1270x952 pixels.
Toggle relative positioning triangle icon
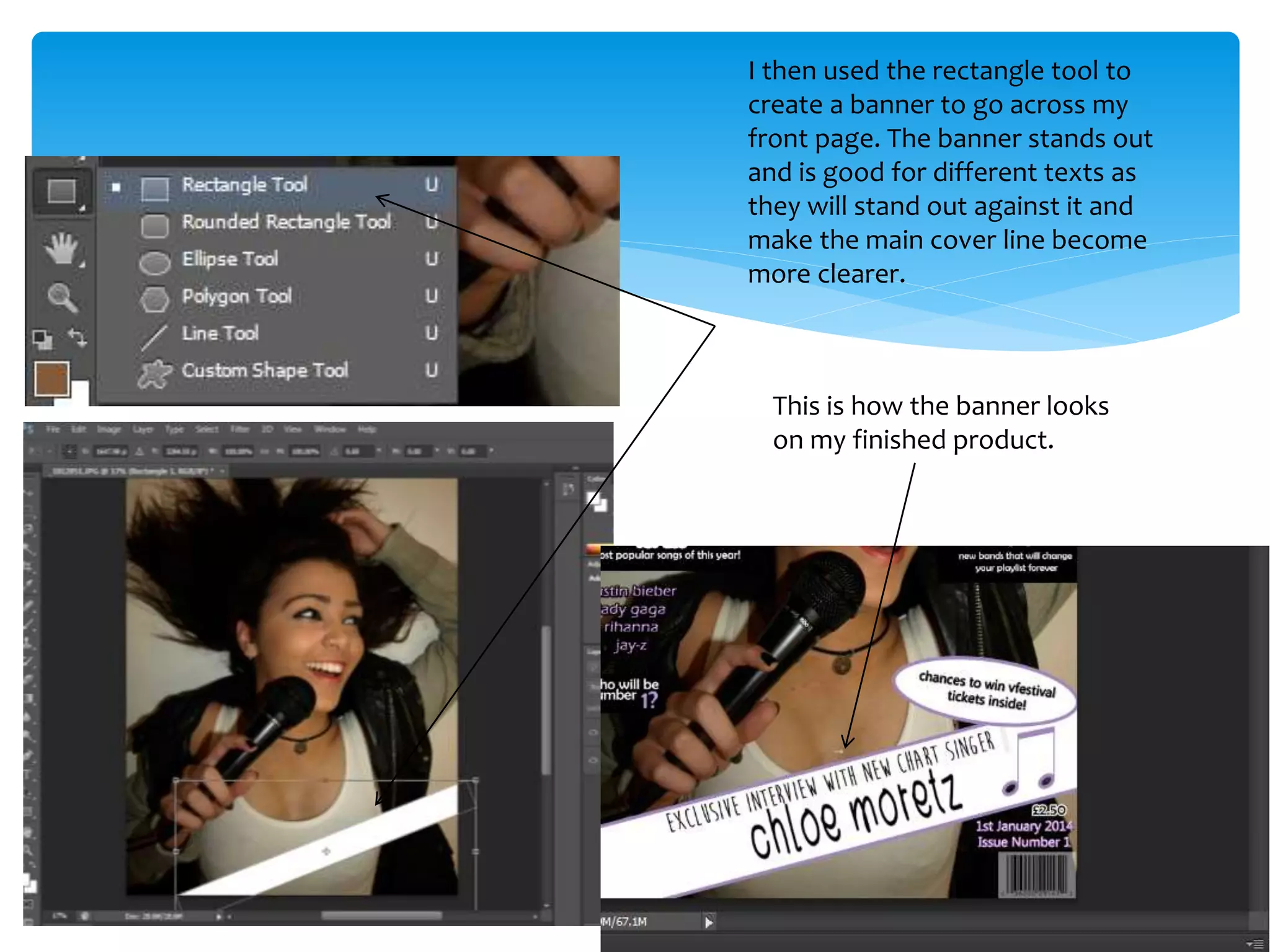pyautogui.click(x=140, y=451)
